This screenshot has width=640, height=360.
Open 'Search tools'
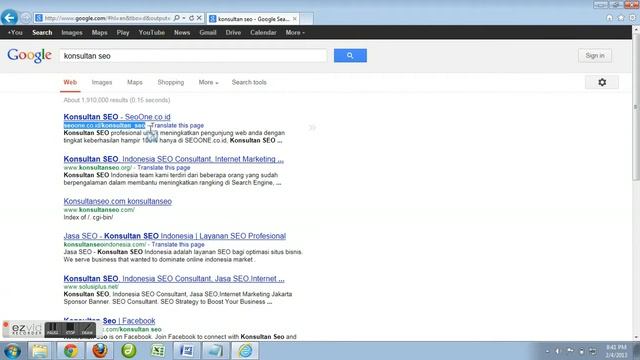point(249,82)
